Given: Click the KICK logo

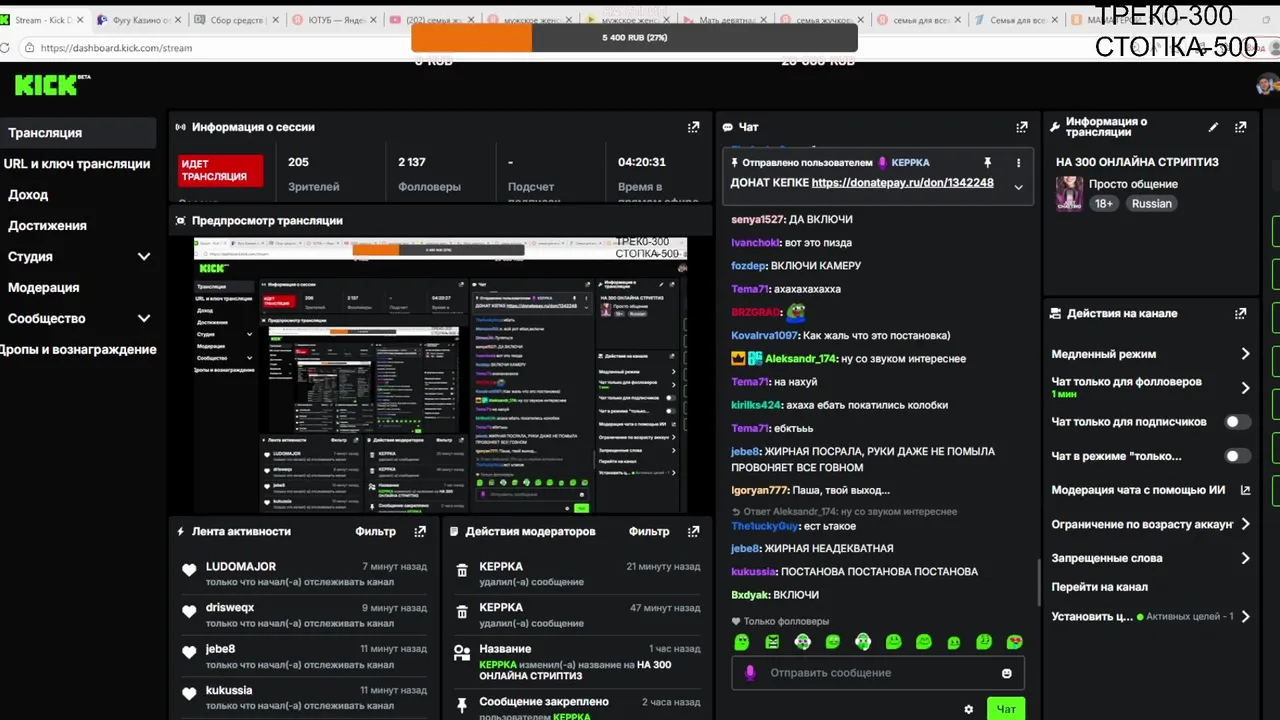Looking at the screenshot, I should point(51,85).
